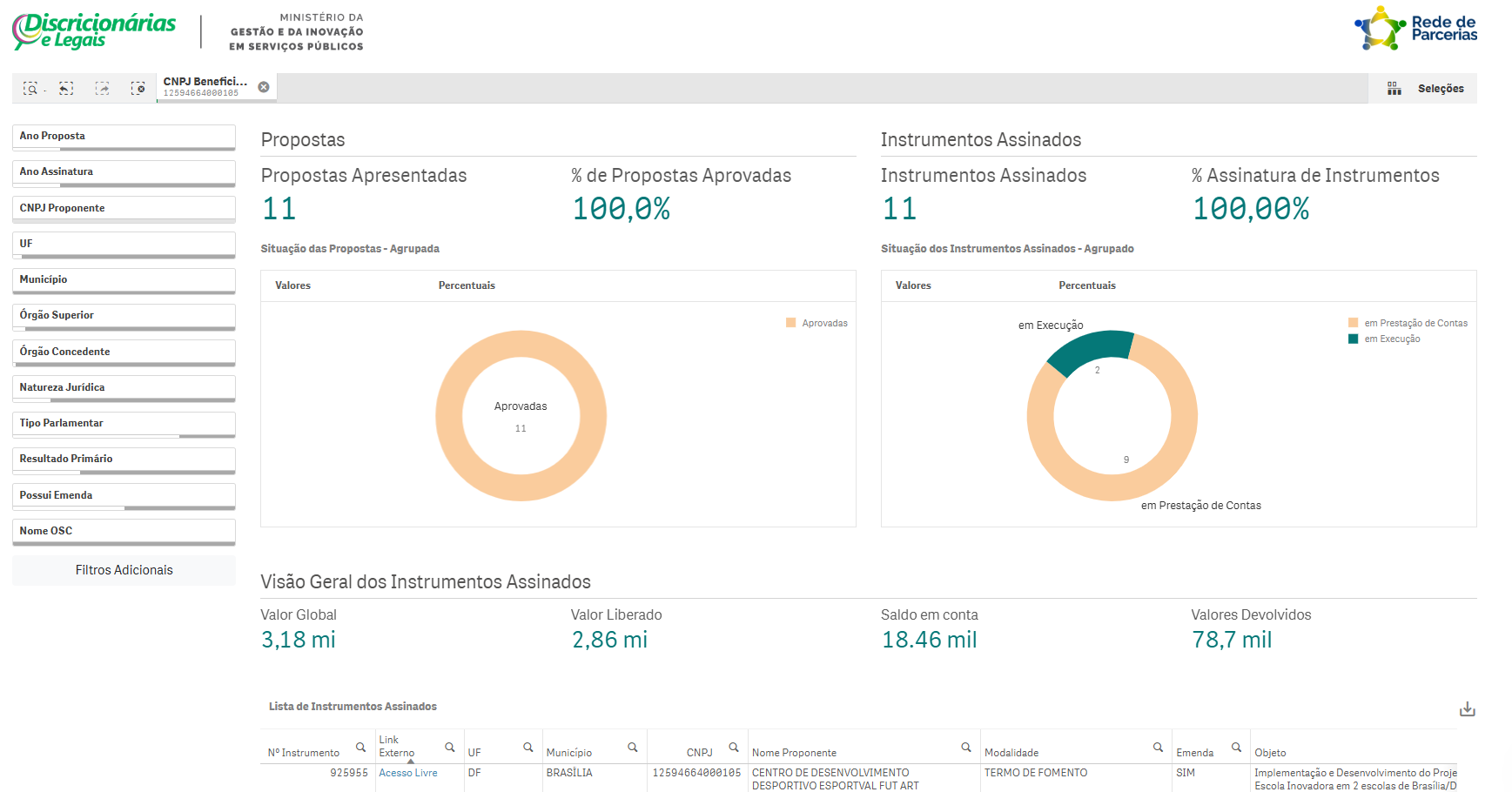Download the Lista de Instrumentos Assinados table
Screen dimensions: 1512x792
1467,709
